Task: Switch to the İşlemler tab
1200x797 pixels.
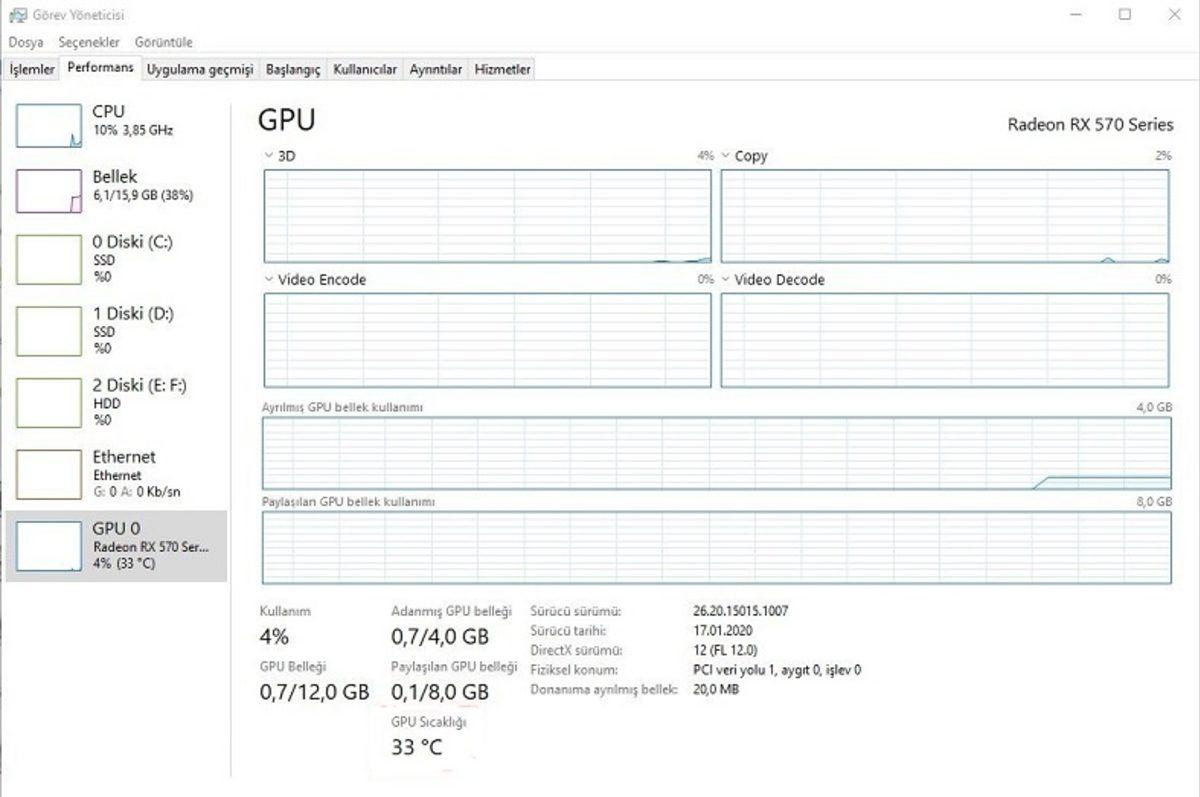Action: (x=31, y=69)
